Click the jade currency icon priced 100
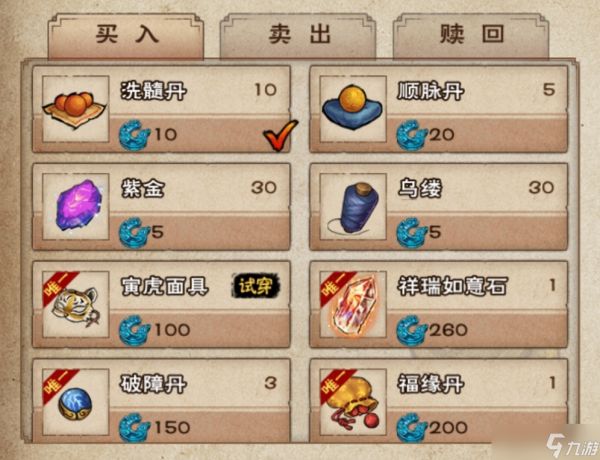This screenshot has height=460, width=600. click(134, 330)
